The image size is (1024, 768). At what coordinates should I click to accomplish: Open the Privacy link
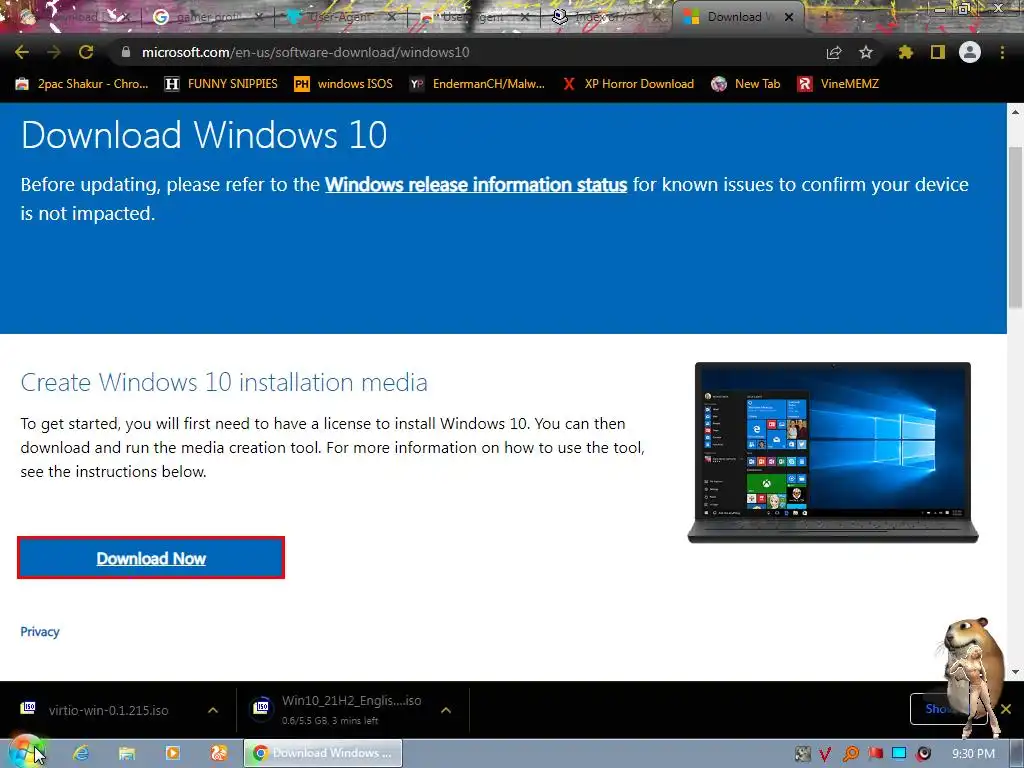tap(40, 632)
